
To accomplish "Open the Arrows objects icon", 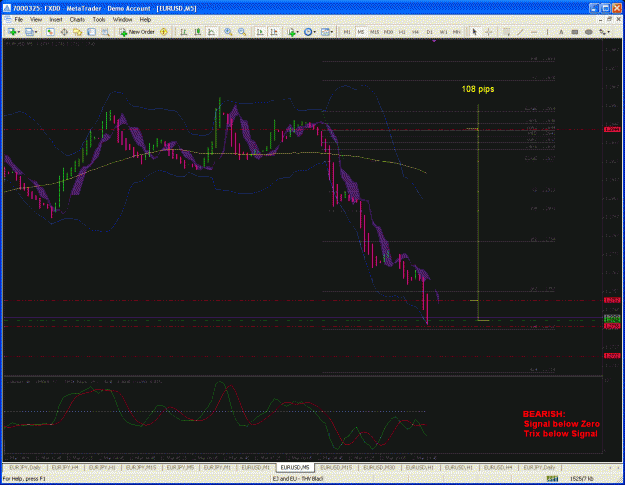I will click(x=603, y=32).
